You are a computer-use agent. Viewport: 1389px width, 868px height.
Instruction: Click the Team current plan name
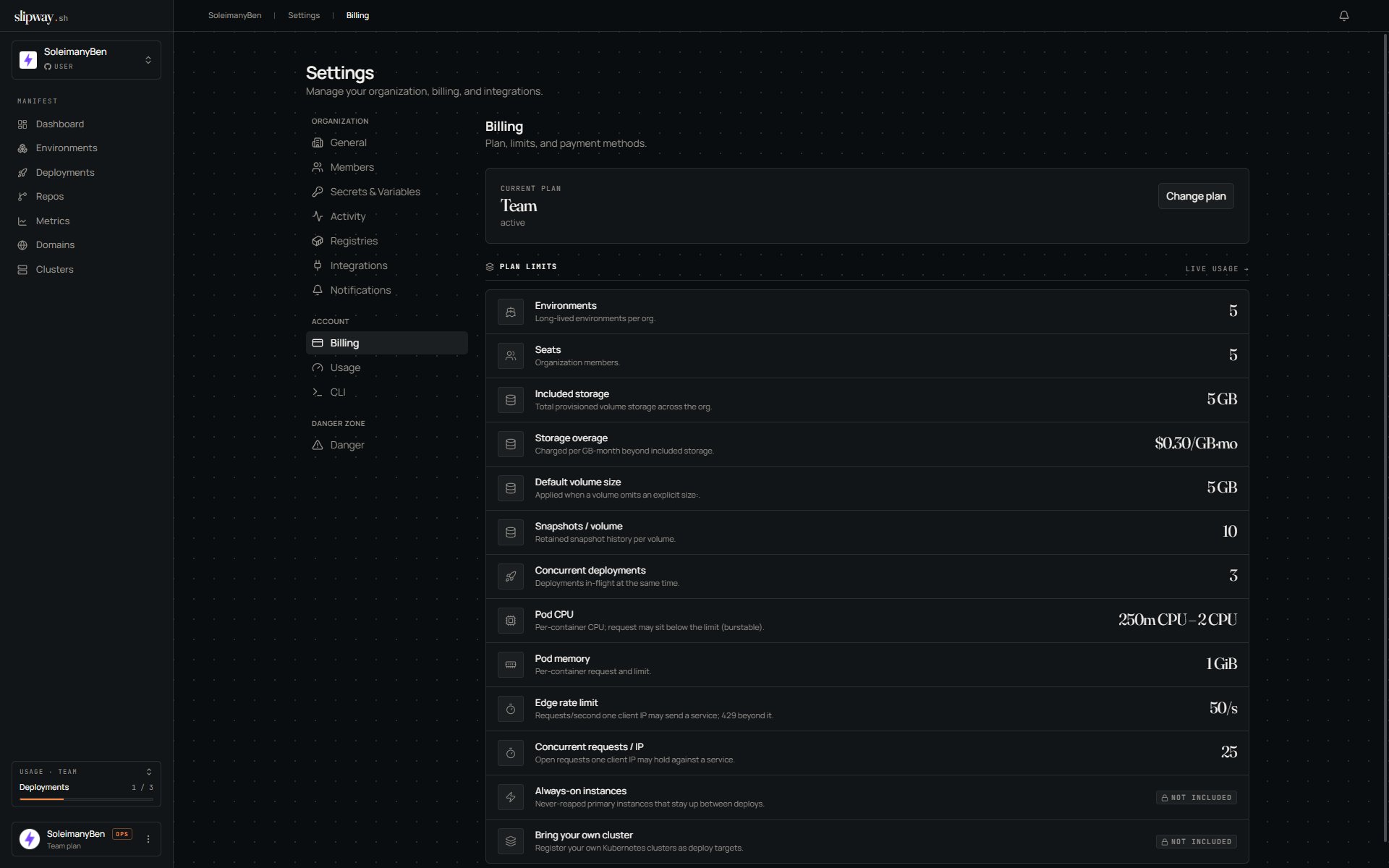519,206
